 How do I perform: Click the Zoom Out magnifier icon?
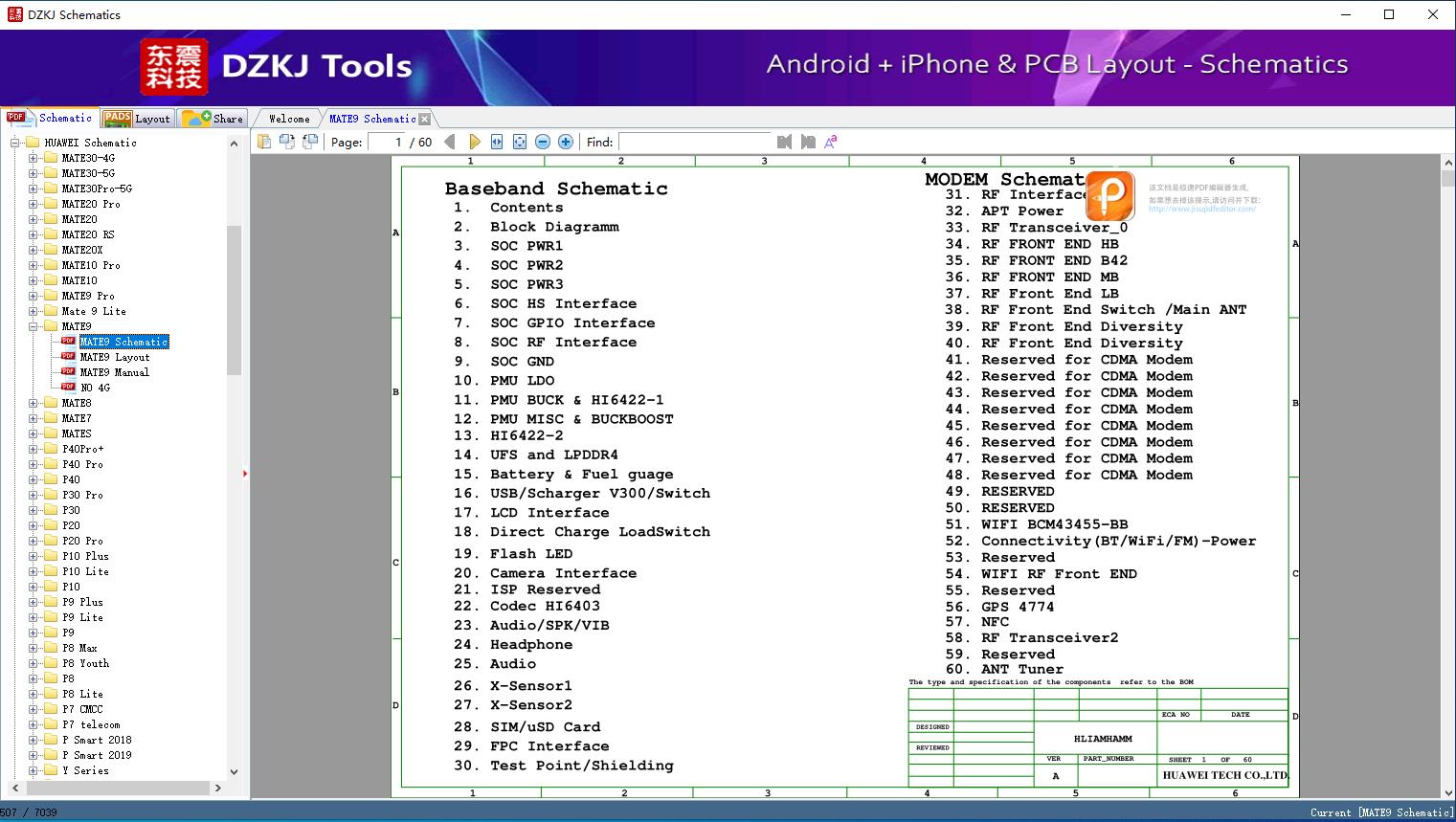(542, 141)
